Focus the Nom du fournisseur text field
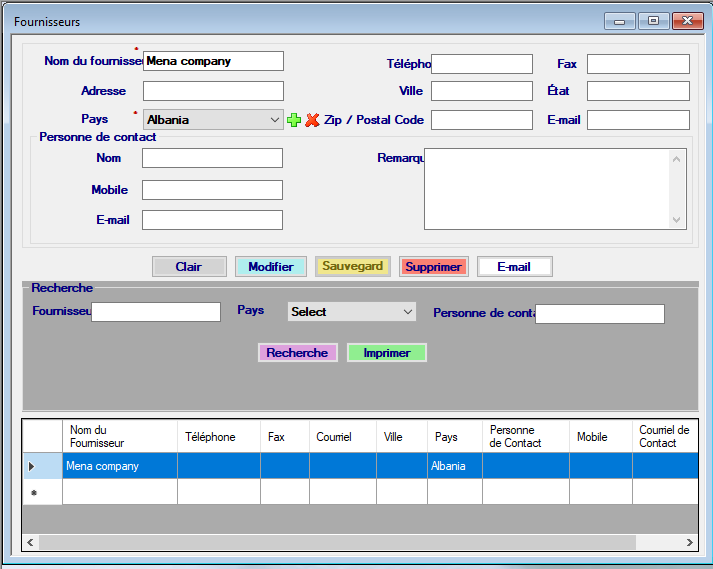Viewport: 713px width, 569px height. (x=213, y=61)
